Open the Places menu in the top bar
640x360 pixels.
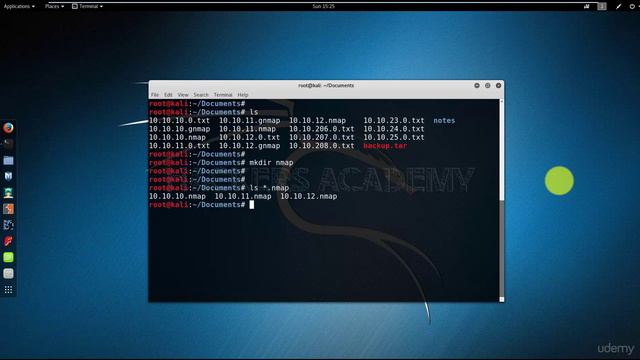(54, 6)
